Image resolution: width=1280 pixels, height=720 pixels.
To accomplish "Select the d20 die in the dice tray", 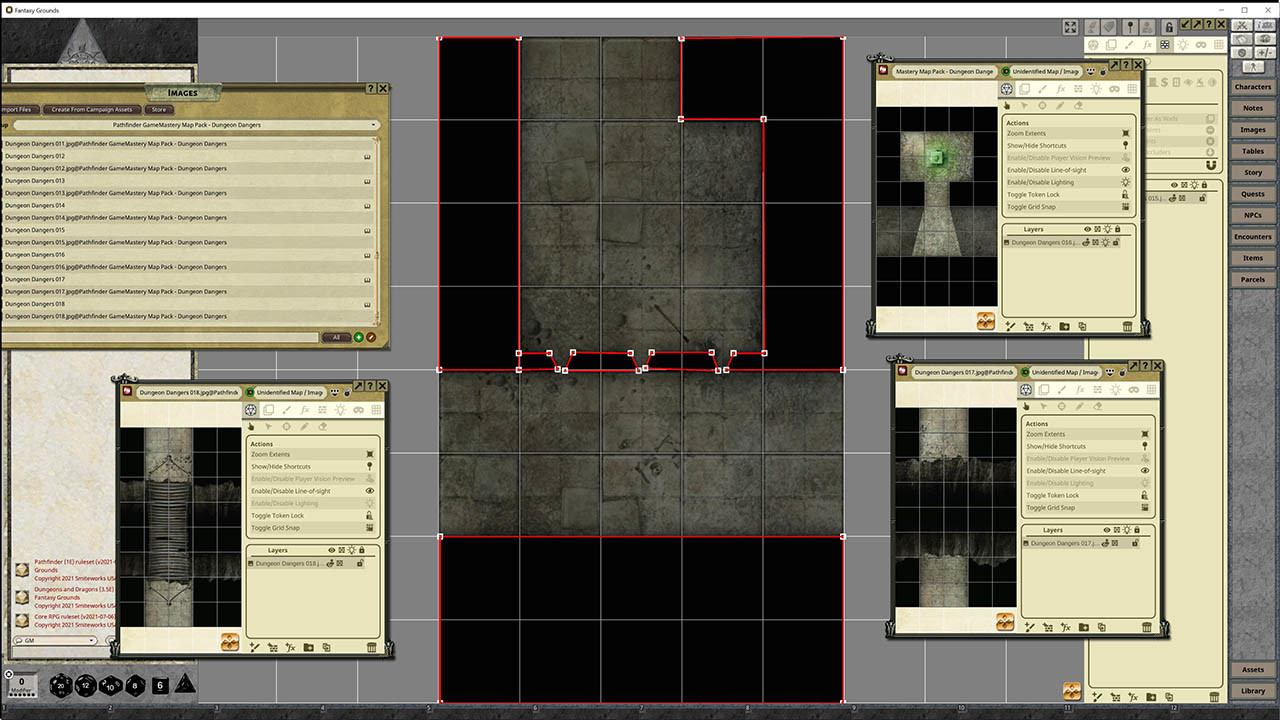I will pos(60,686).
